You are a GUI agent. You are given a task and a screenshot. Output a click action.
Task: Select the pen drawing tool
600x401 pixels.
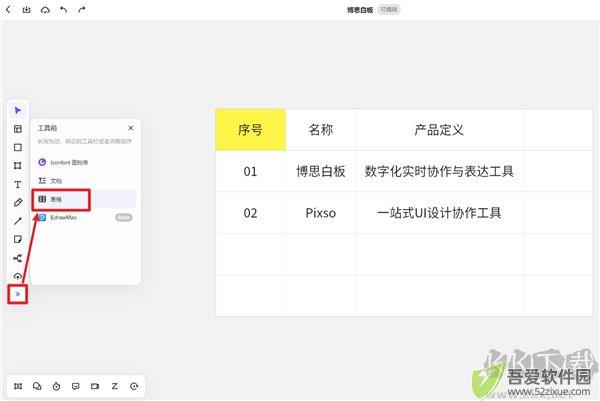18,203
